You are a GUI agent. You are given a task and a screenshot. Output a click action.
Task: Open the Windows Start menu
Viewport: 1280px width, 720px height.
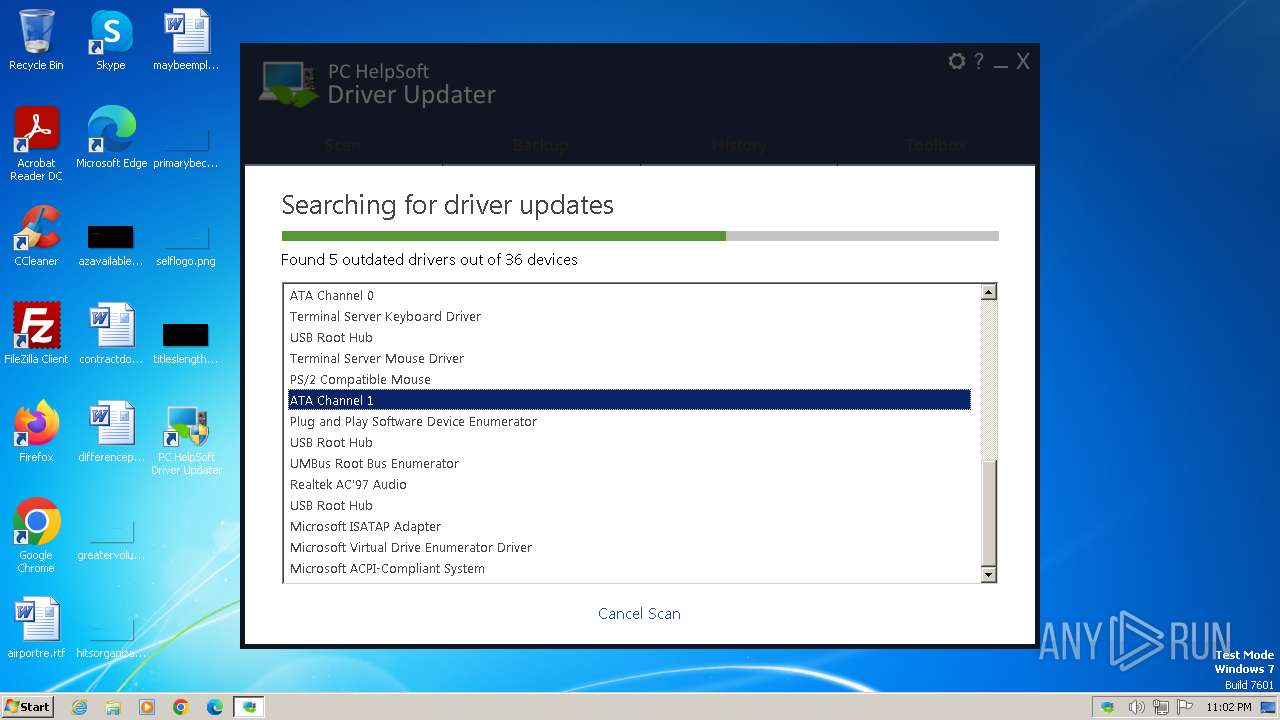(28, 706)
